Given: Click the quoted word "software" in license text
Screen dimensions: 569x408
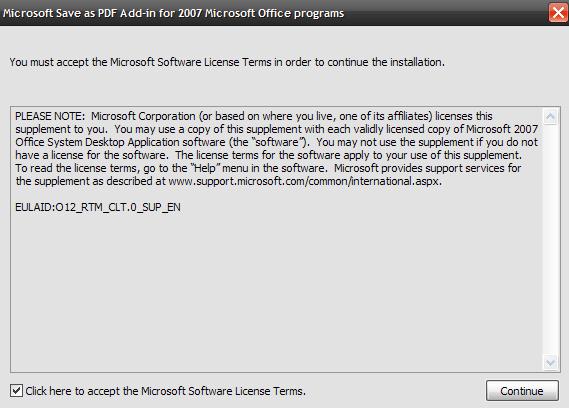Looking at the screenshot, I should point(277,142).
